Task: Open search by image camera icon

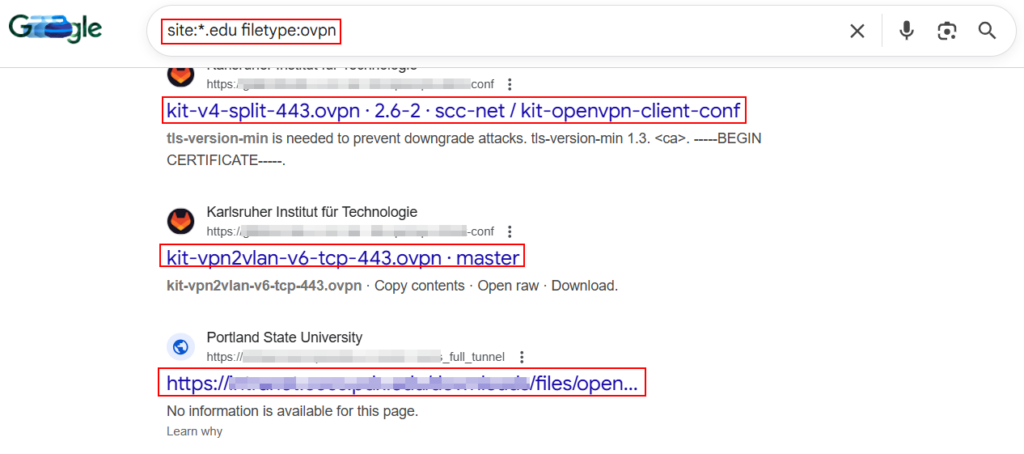Action: point(946,31)
